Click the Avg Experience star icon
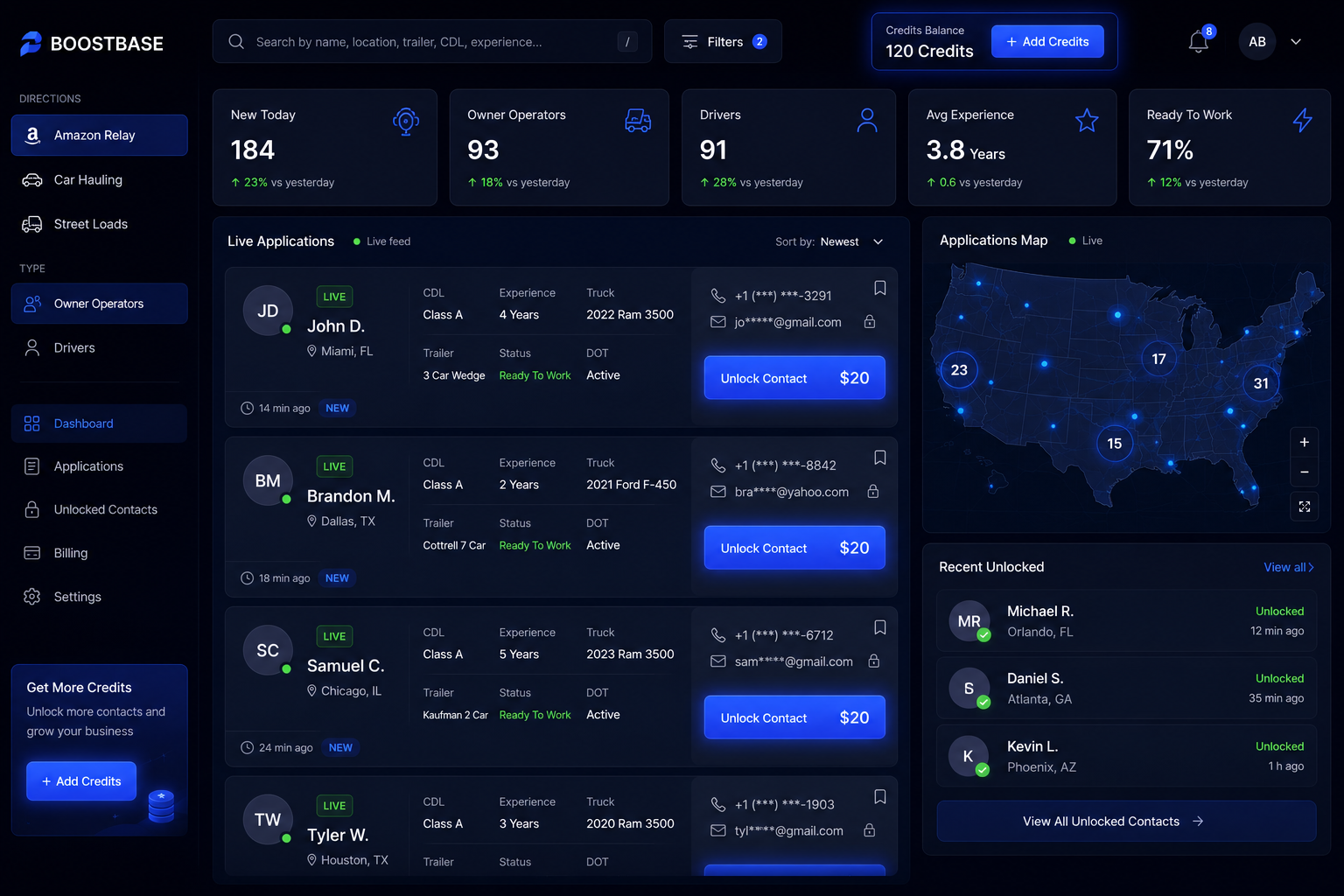Image resolution: width=1344 pixels, height=896 pixels. click(x=1087, y=120)
